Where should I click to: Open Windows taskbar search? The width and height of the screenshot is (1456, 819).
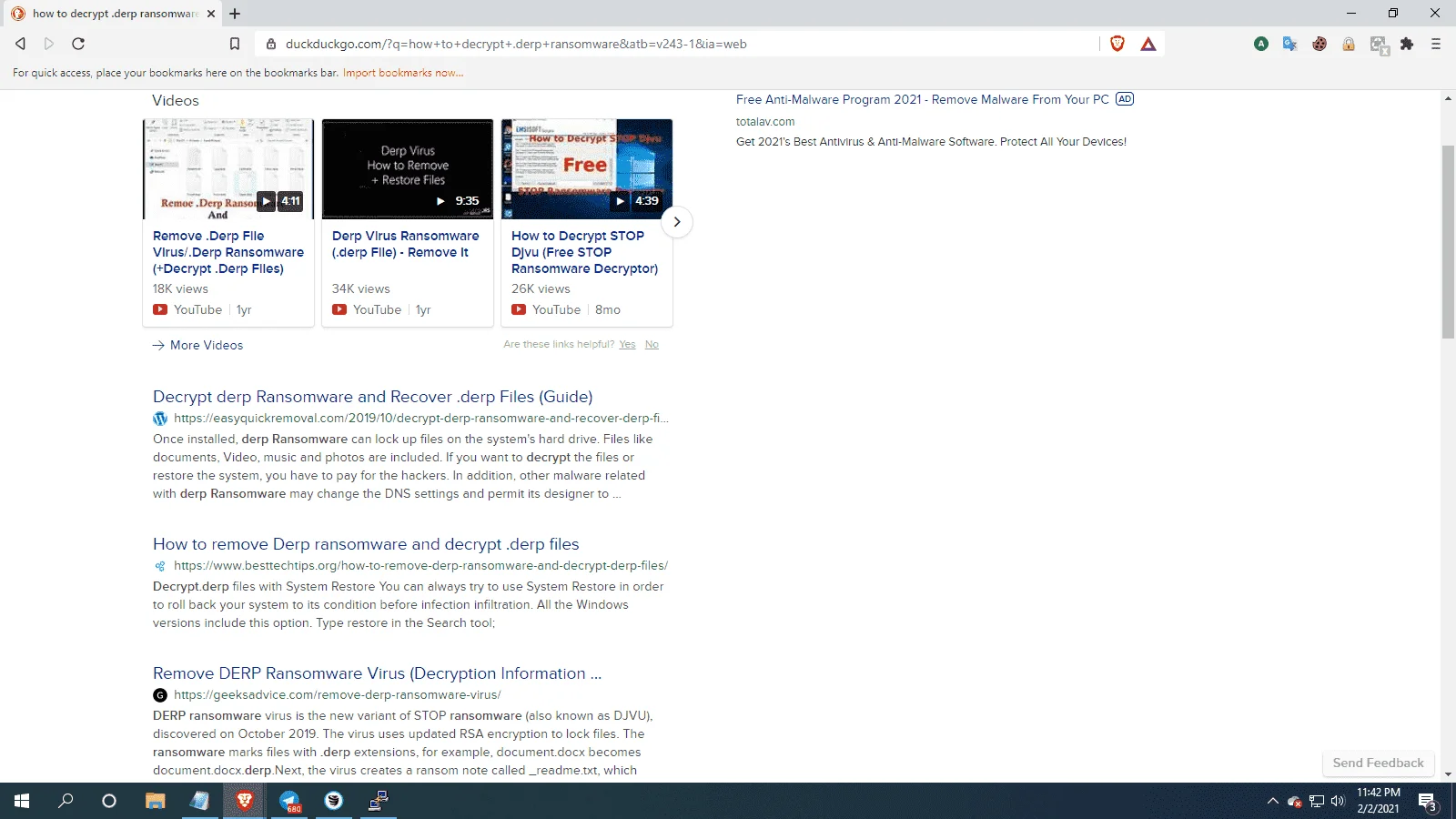(x=66, y=801)
